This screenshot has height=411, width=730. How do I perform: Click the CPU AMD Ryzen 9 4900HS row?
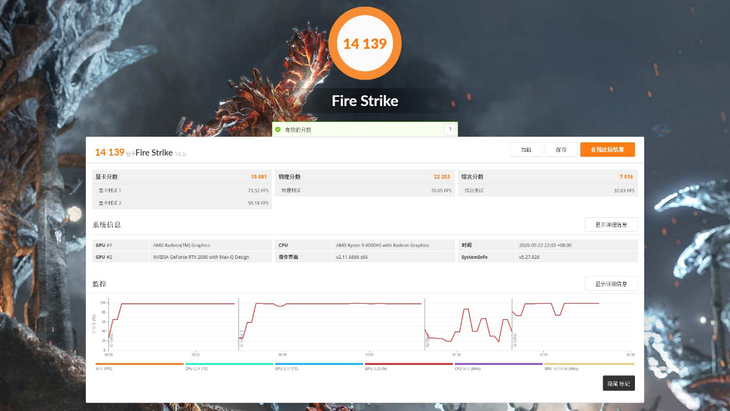coord(364,245)
